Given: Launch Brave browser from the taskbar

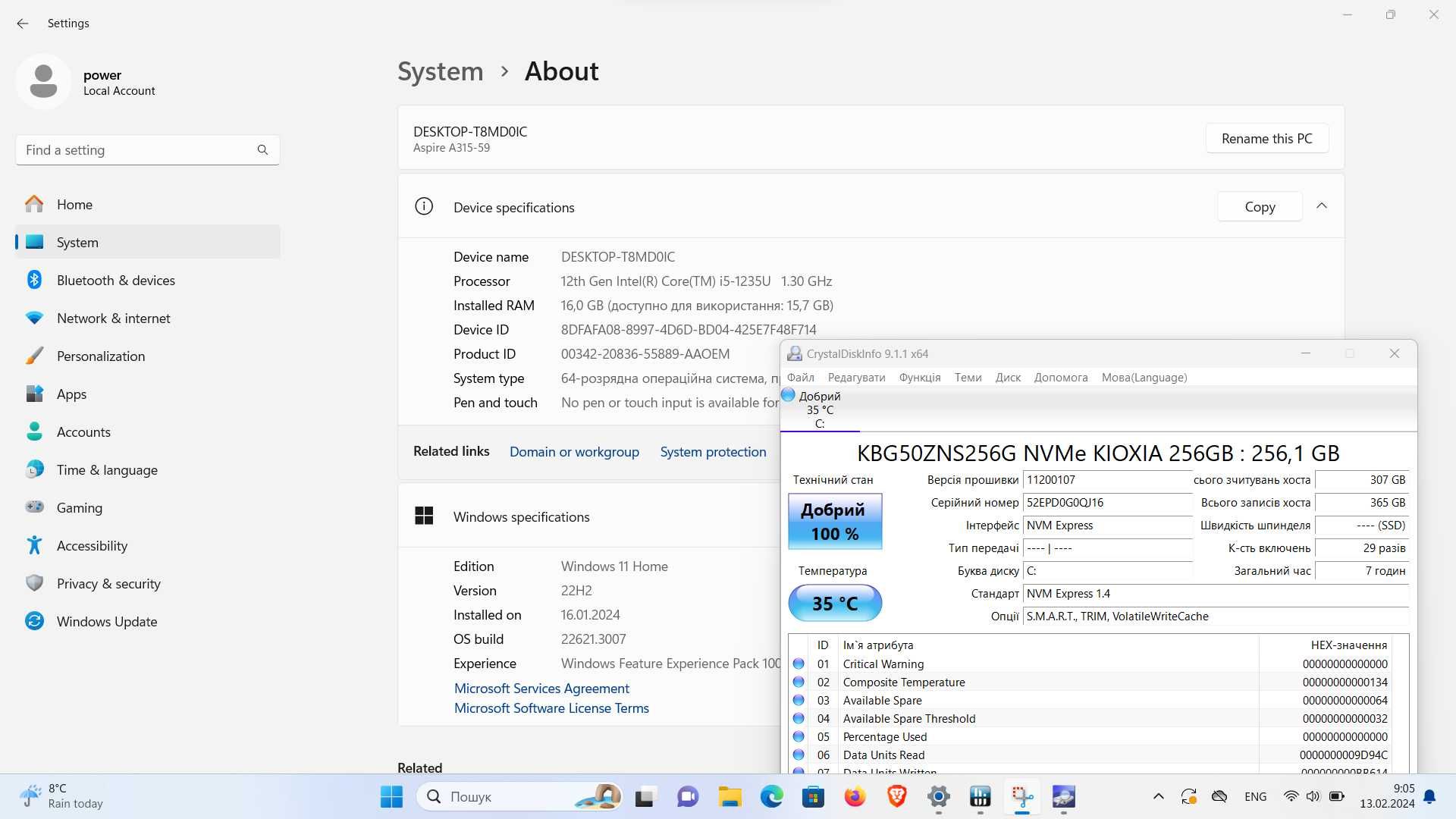Looking at the screenshot, I should [897, 796].
